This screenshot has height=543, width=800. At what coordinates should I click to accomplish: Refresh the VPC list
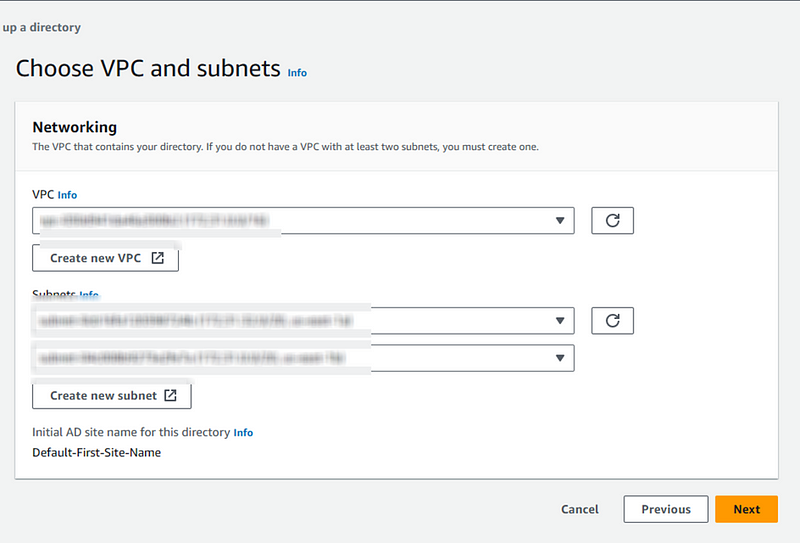coord(612,220)
